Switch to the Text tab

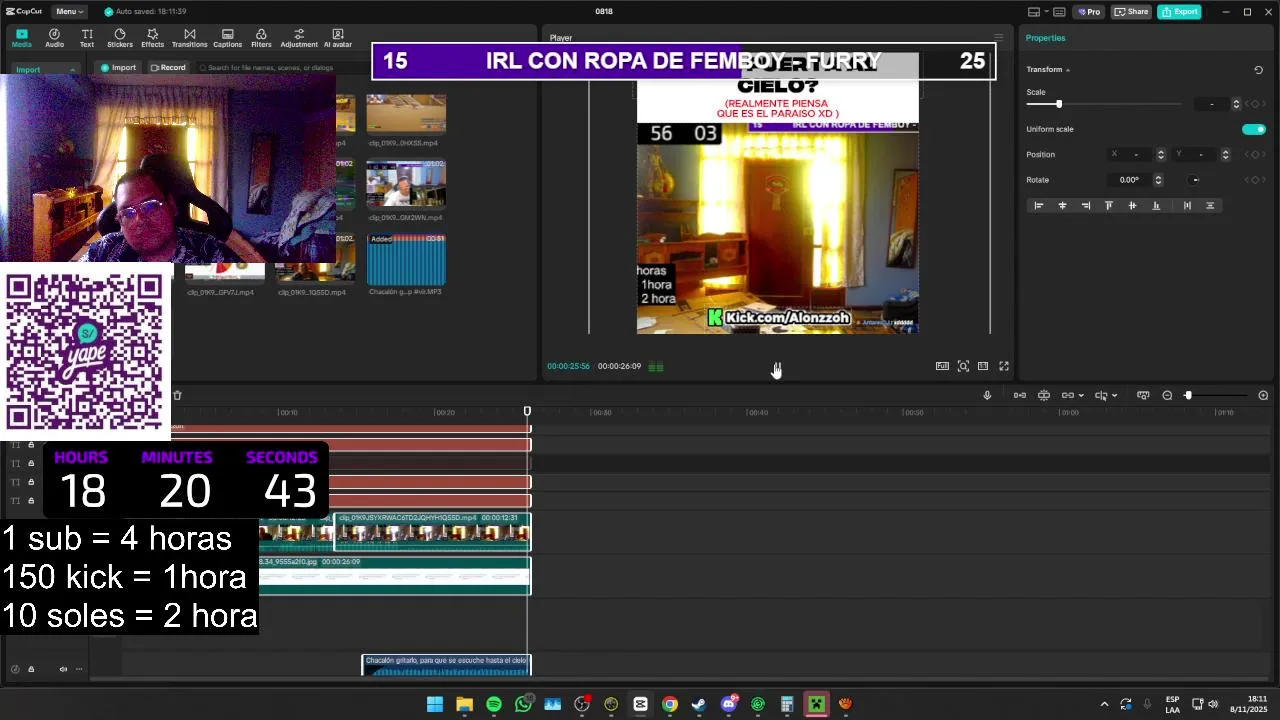(87, 38)
